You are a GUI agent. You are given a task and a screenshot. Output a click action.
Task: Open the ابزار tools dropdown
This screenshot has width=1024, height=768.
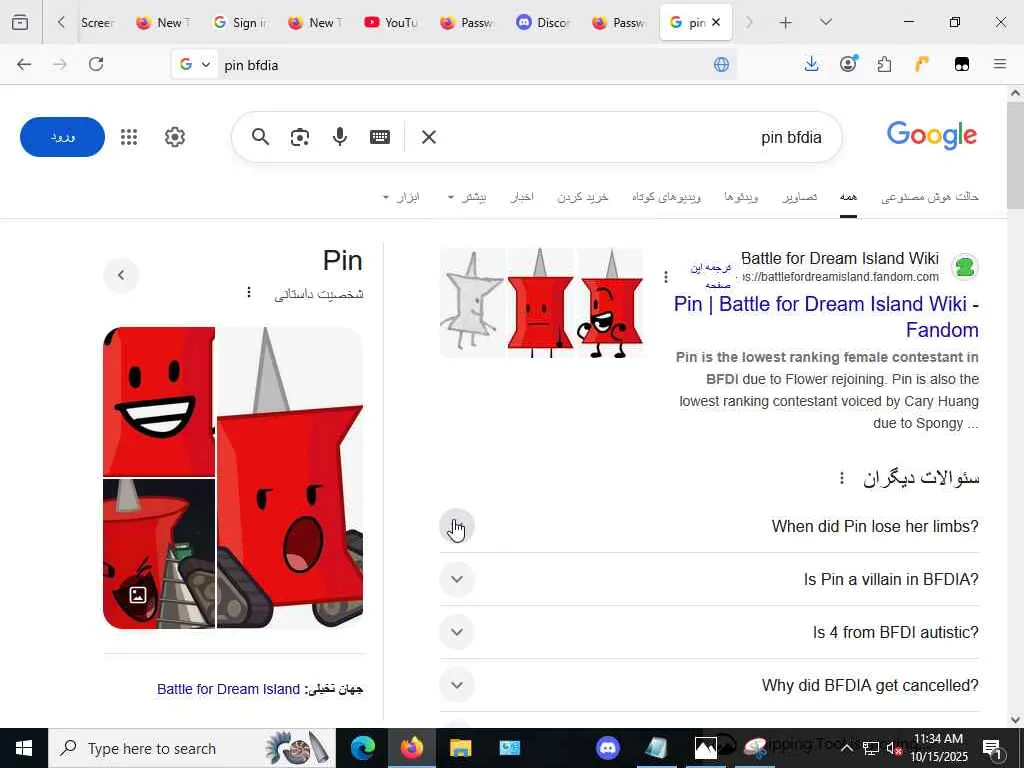tap(401, 197)
